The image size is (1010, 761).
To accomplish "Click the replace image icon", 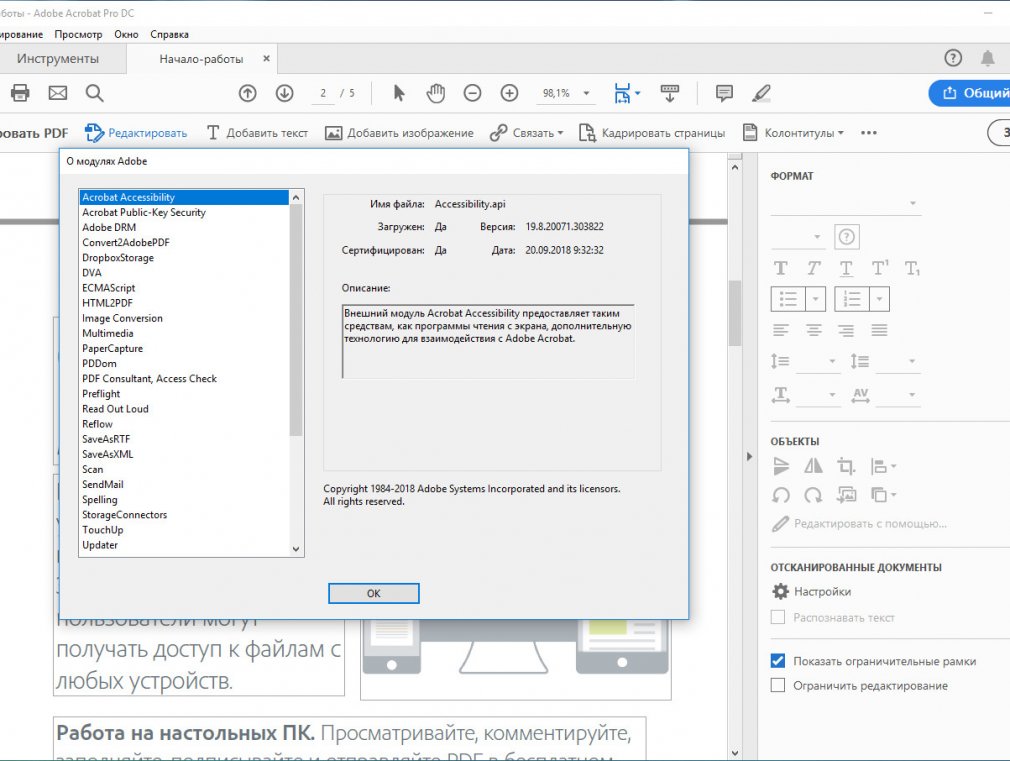I will pyautogui.click(x=846, y=495).
